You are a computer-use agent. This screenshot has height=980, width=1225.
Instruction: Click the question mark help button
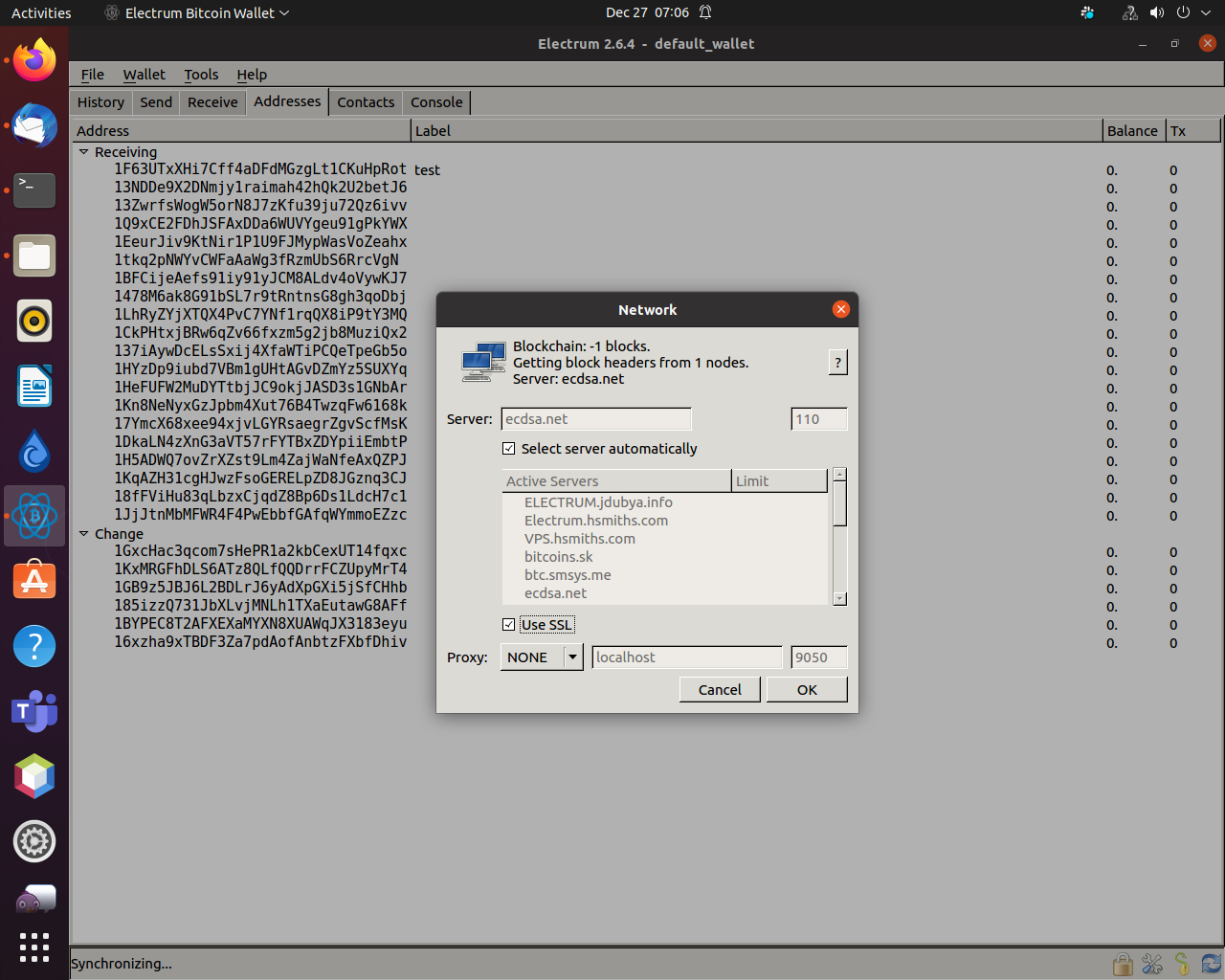[837, 362]
